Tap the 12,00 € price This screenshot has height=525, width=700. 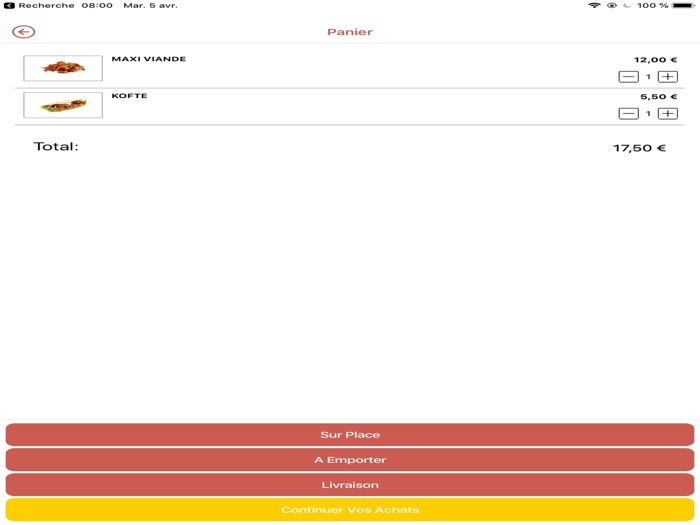655,60
